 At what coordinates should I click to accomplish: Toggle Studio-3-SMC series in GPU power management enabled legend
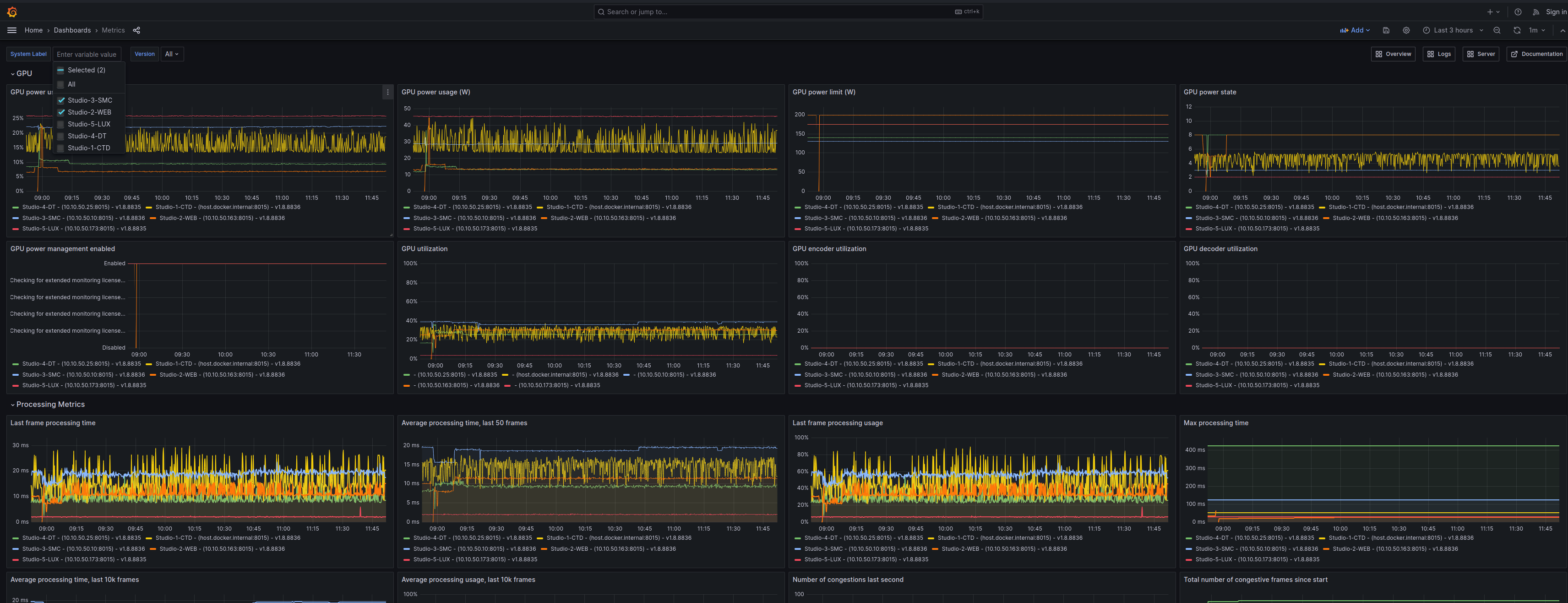click(x=83, y=375)
